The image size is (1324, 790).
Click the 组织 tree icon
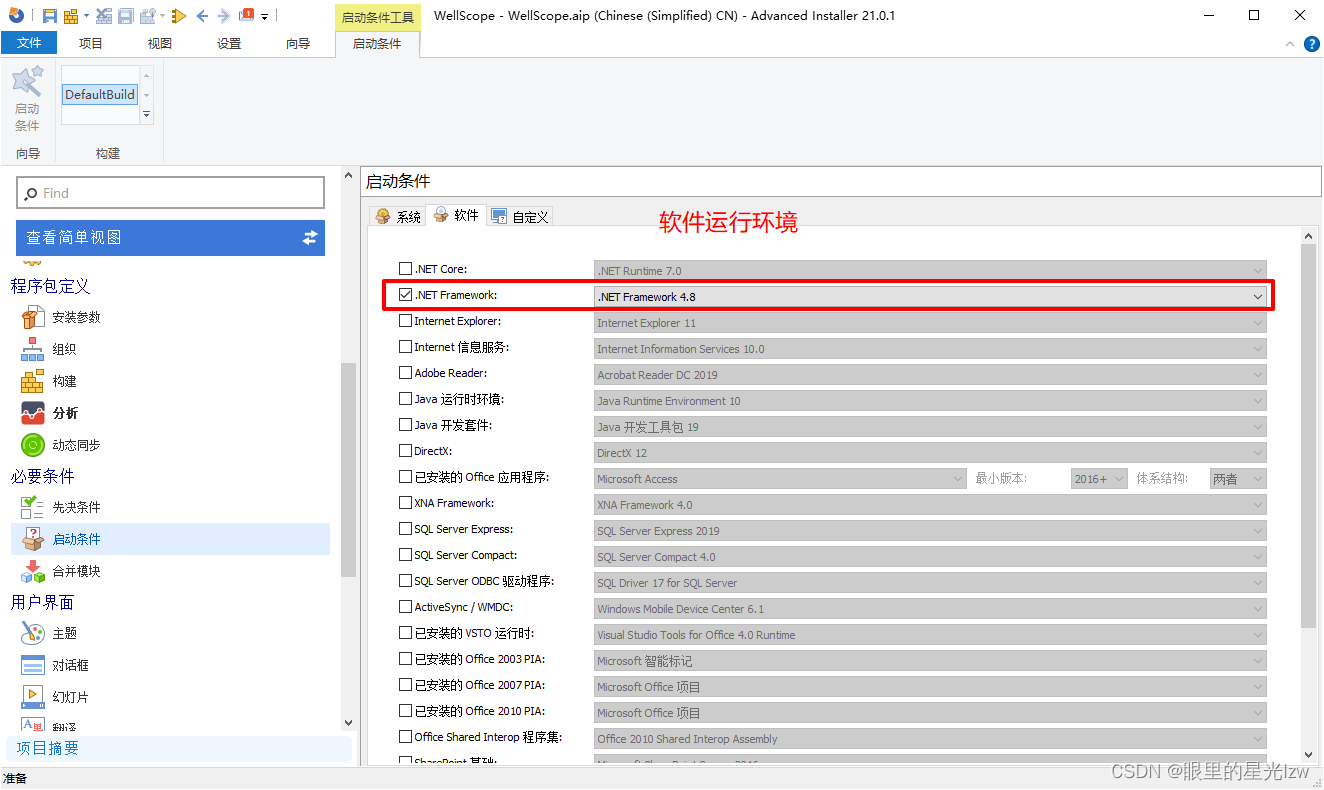click(33, 349)
